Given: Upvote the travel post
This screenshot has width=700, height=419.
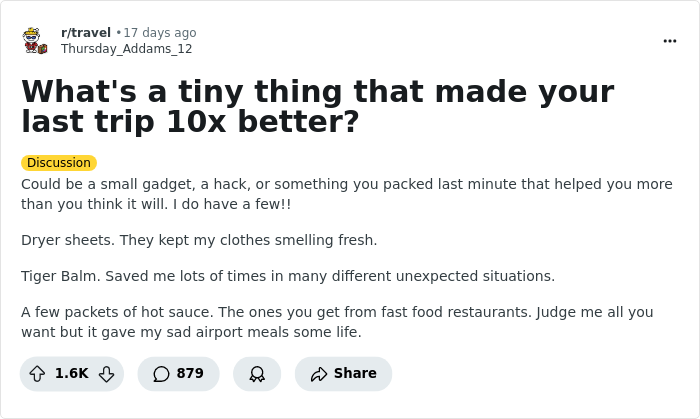Looking at the screenshot, I should click(x=37, y=374).
